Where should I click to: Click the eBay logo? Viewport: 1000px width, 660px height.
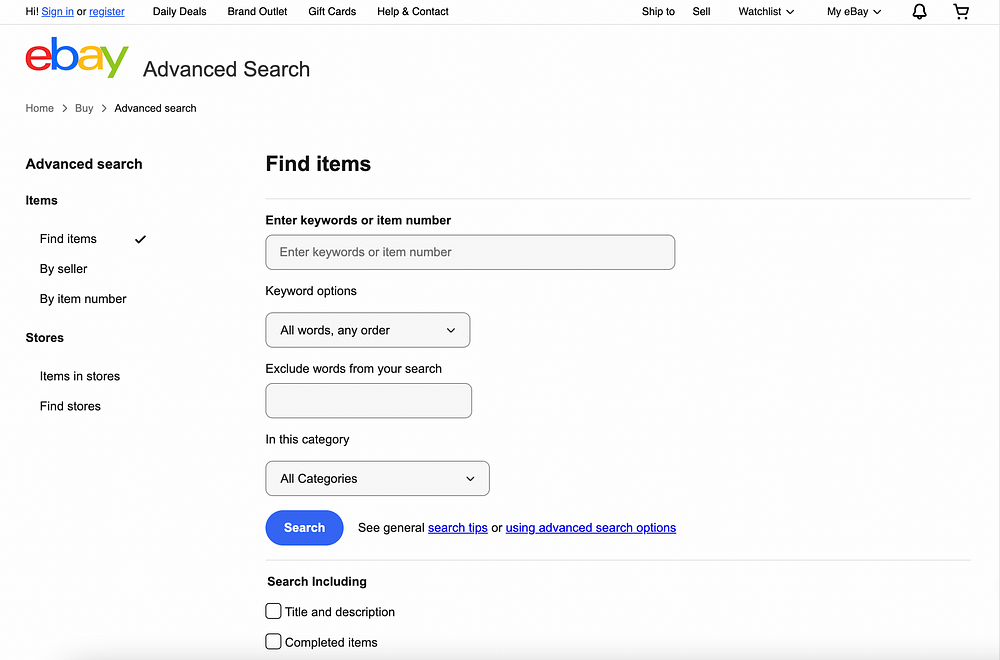(77, 57)
